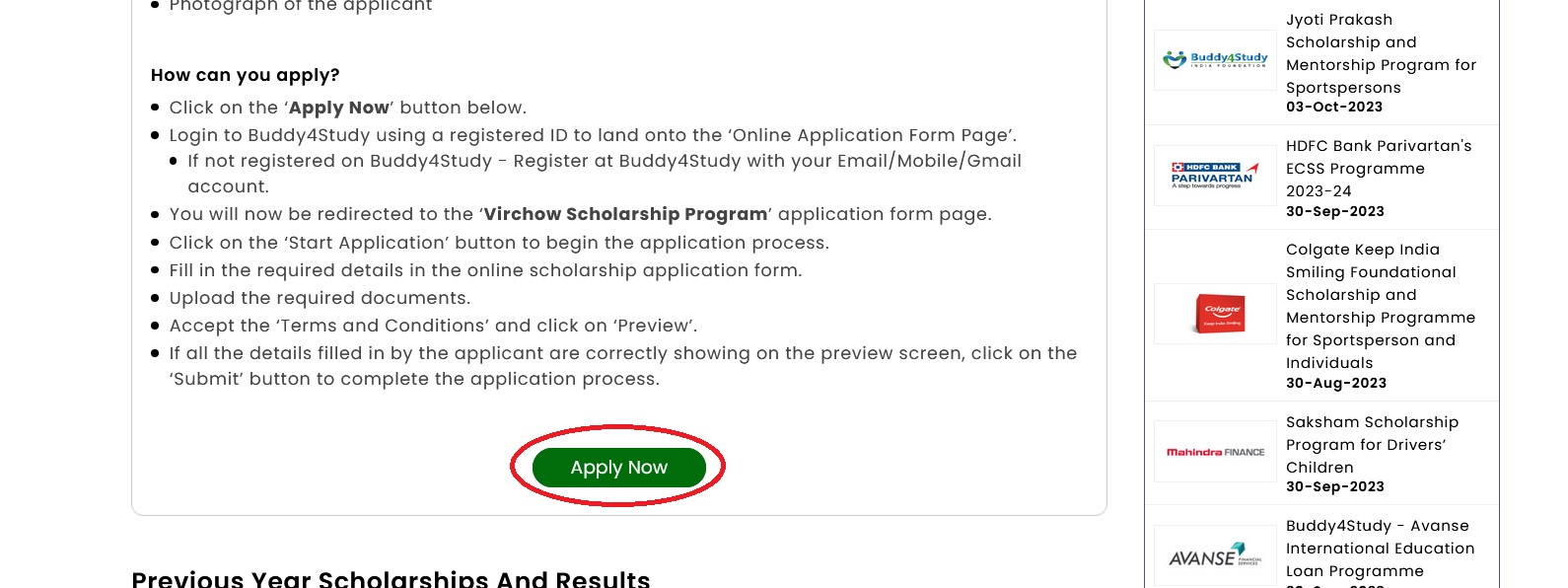
Task: Click the 'Upload the required documents' bullet
Action: click(x=320, y=298)
